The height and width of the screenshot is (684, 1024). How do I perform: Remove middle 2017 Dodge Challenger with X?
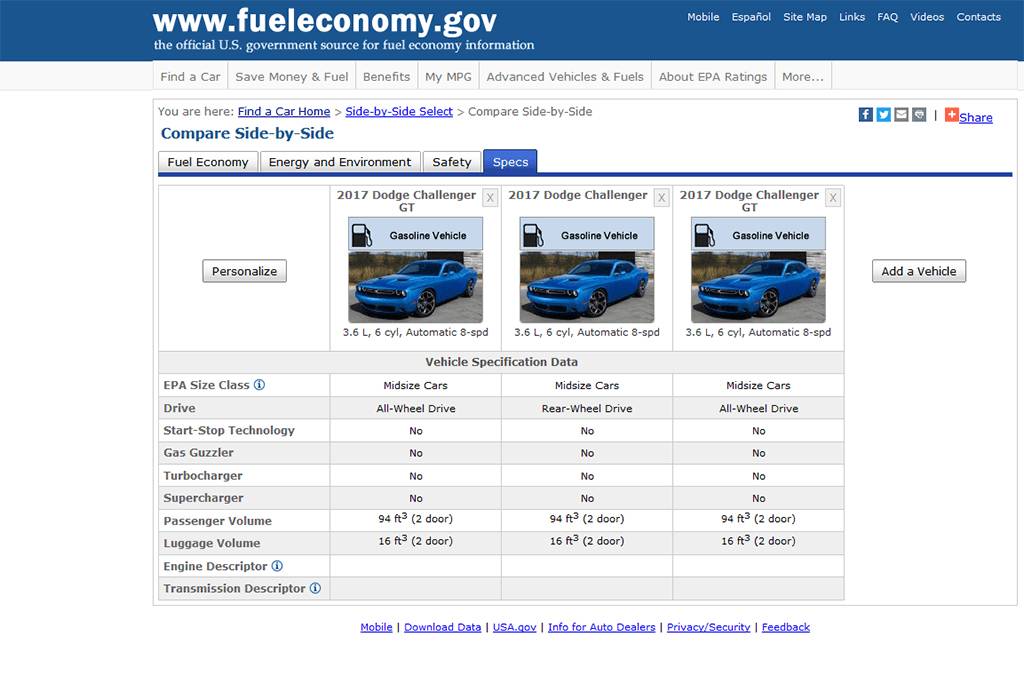pos(662,197)
